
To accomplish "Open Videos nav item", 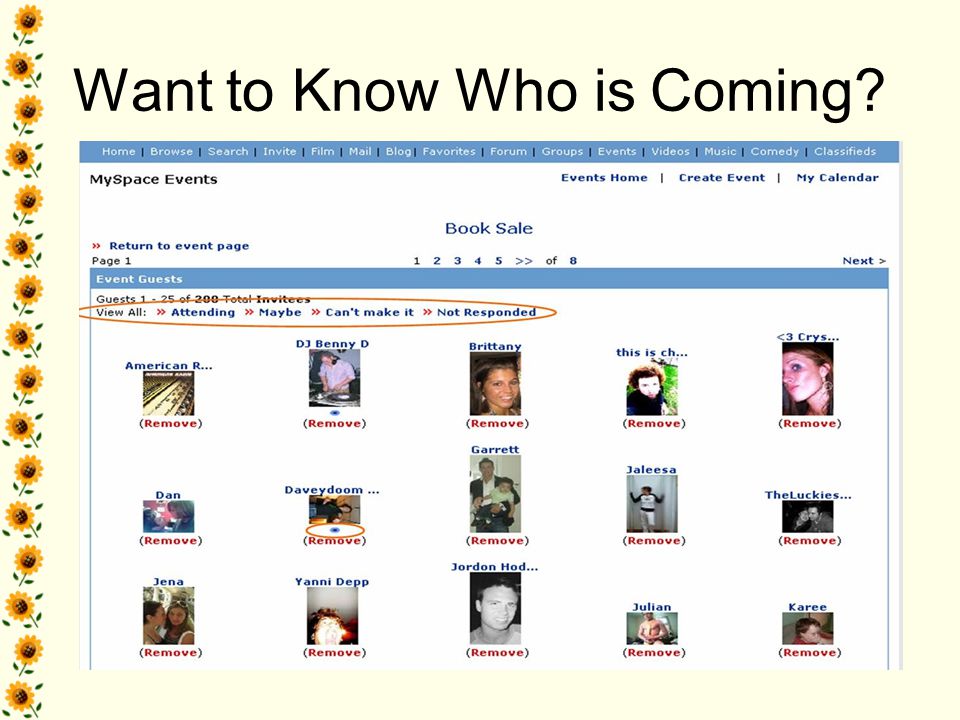I will 670,151.
